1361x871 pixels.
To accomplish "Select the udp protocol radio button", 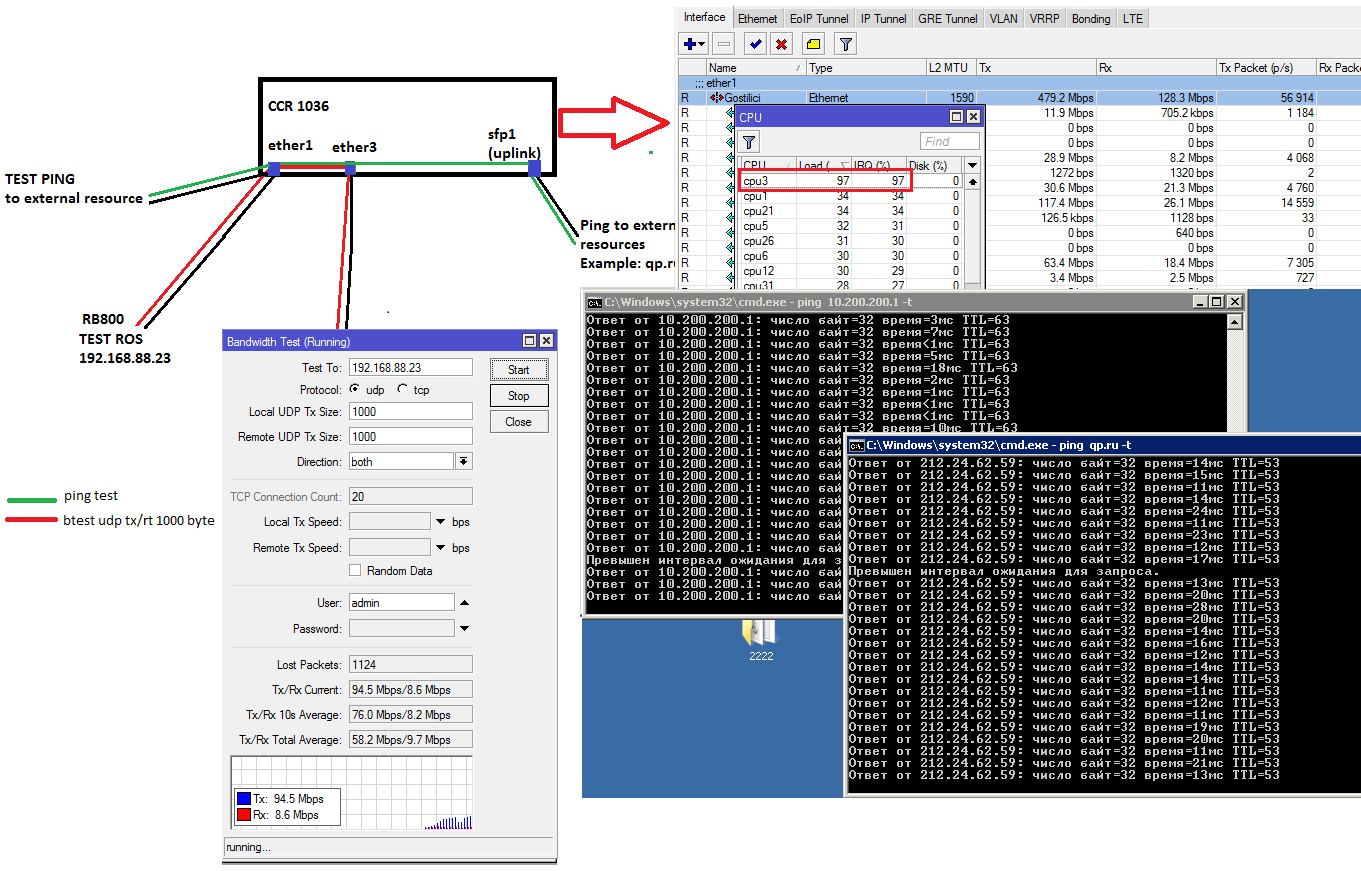I will point(355,390).
